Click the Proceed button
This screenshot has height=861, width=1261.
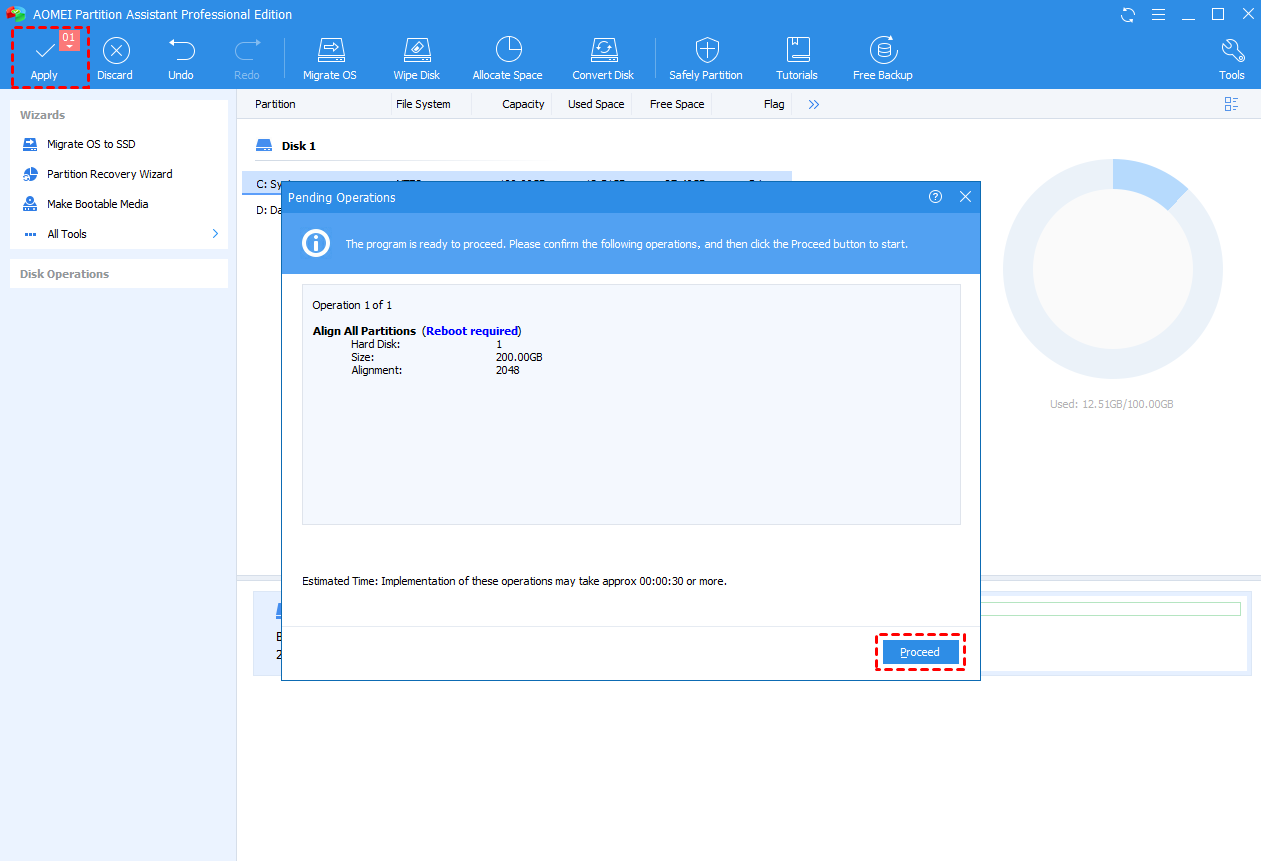coord(920,652)
